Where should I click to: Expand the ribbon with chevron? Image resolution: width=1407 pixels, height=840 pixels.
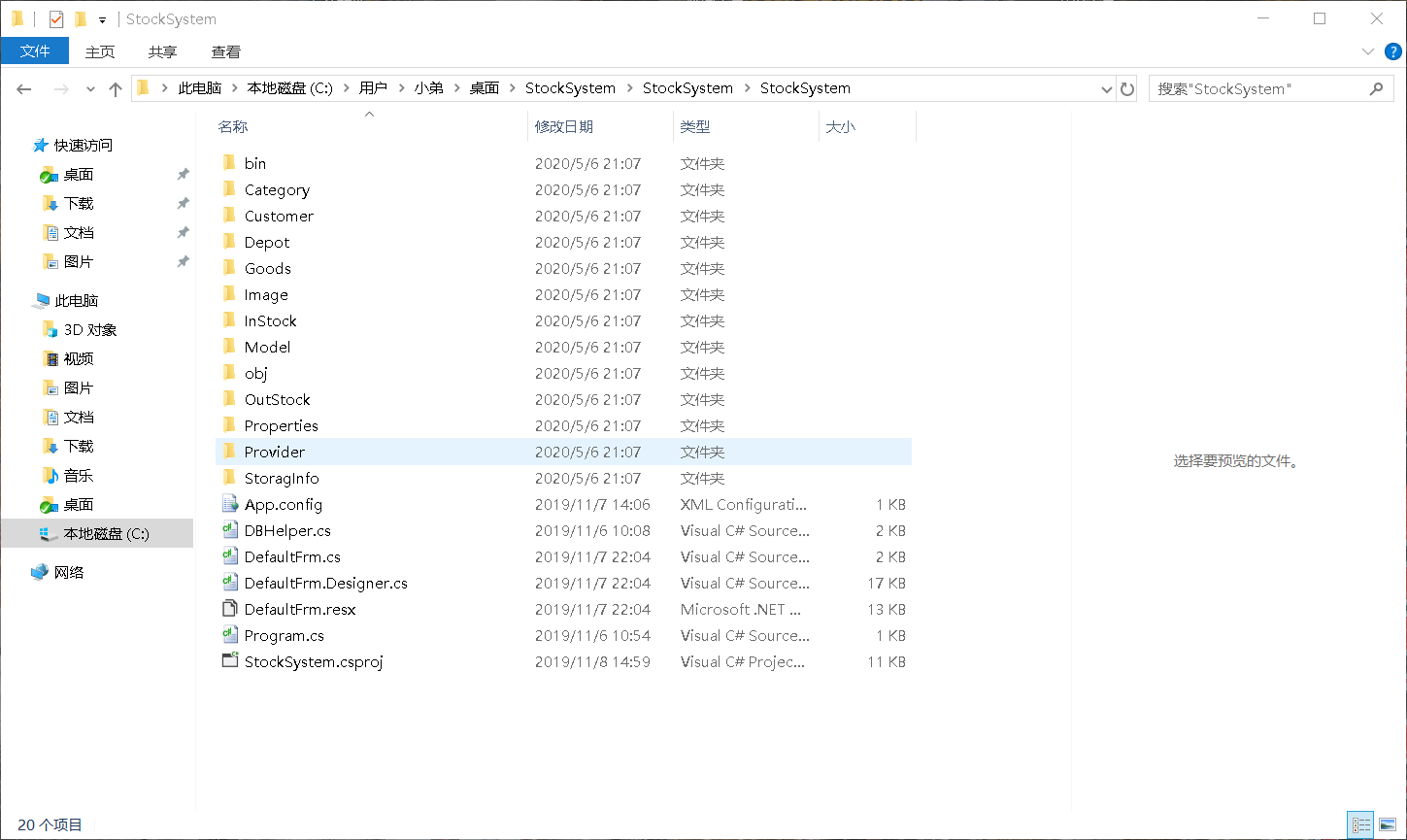[x=1367, y=51]
